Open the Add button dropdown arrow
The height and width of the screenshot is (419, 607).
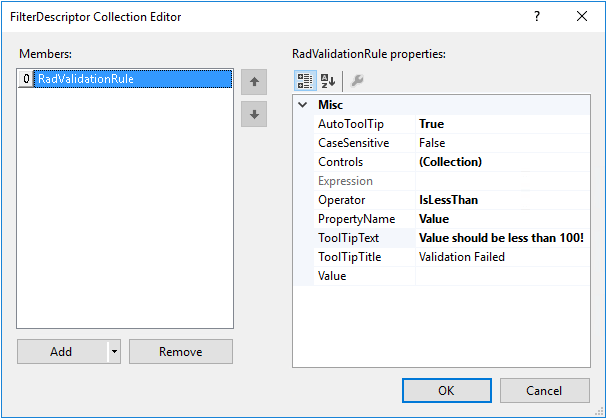pos(114,352)
